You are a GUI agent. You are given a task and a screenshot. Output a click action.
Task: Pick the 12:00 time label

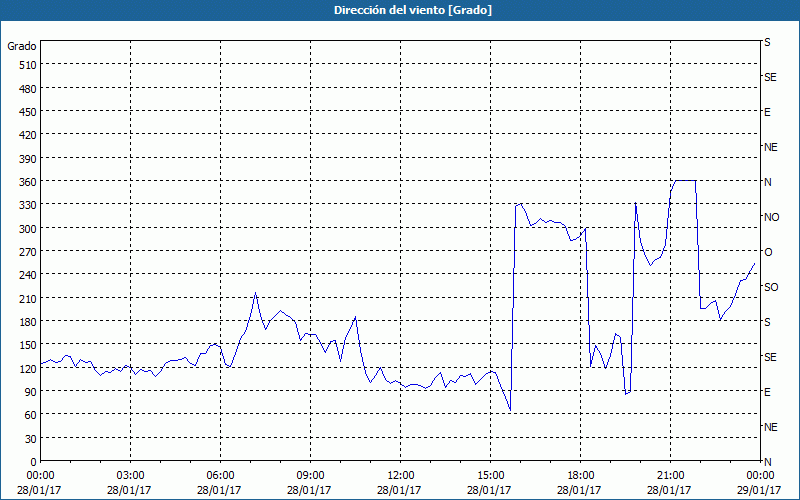click(401, 476)
